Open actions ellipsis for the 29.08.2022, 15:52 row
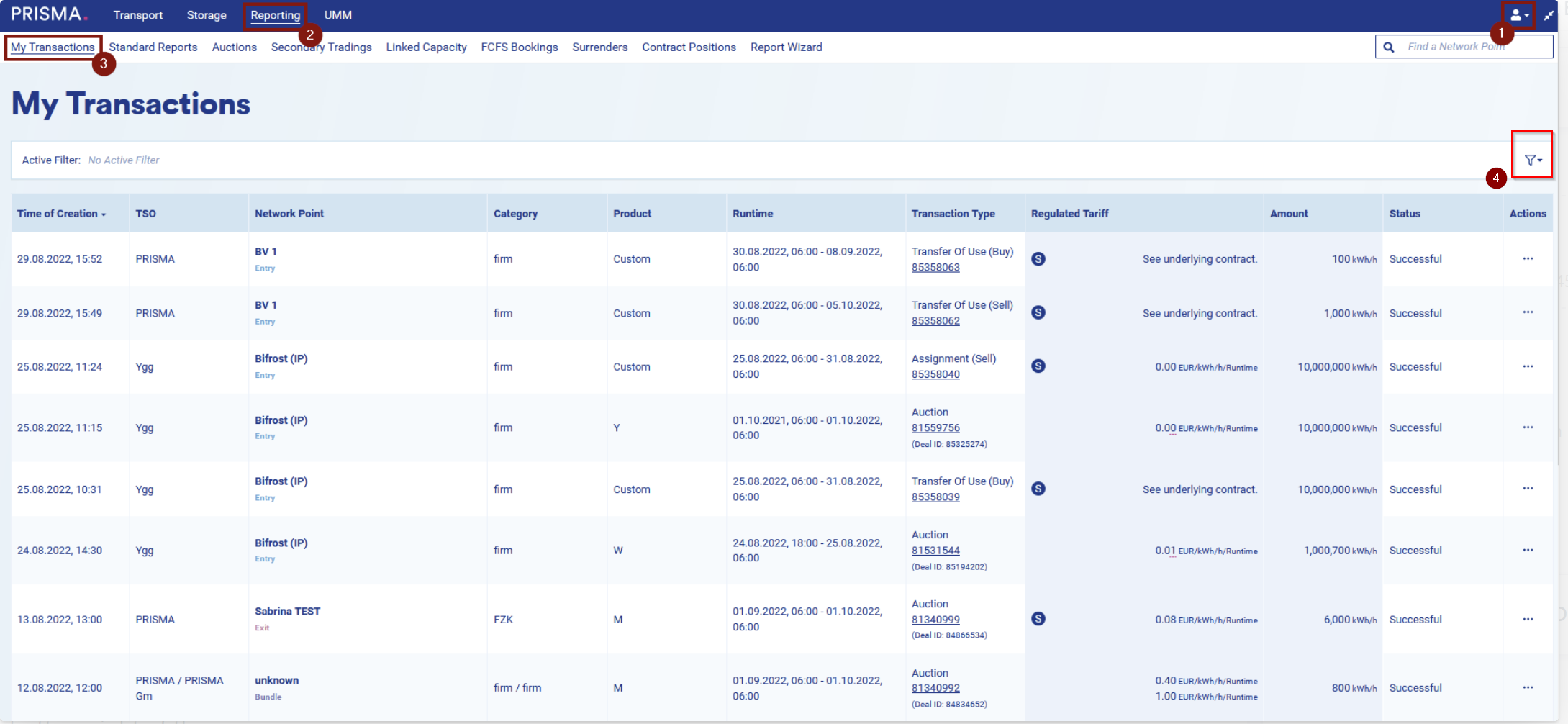The image size is (1568, 724). click(1527, 258)
